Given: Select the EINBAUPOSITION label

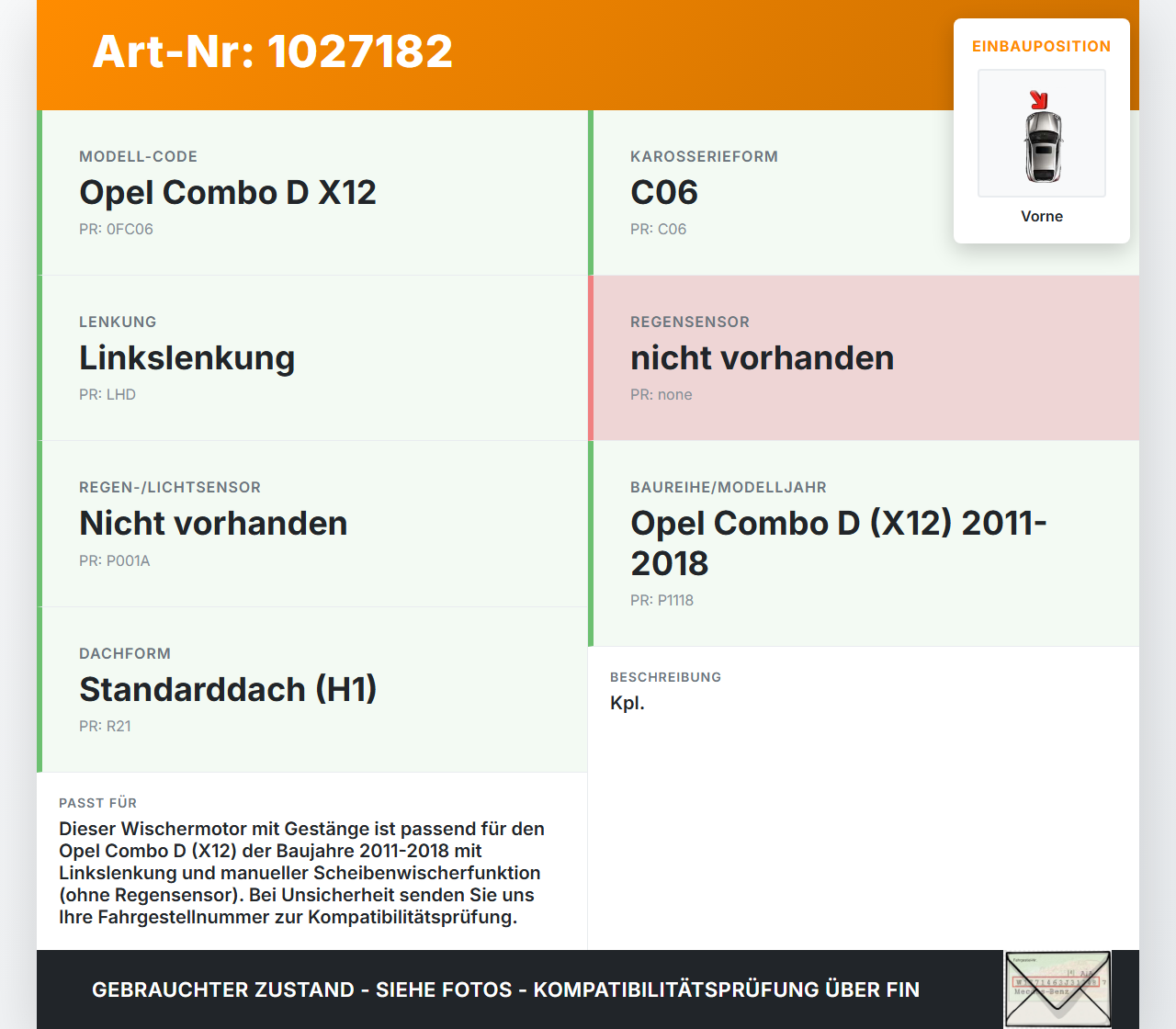Looking at the screenshot, I should (1042, 46).
